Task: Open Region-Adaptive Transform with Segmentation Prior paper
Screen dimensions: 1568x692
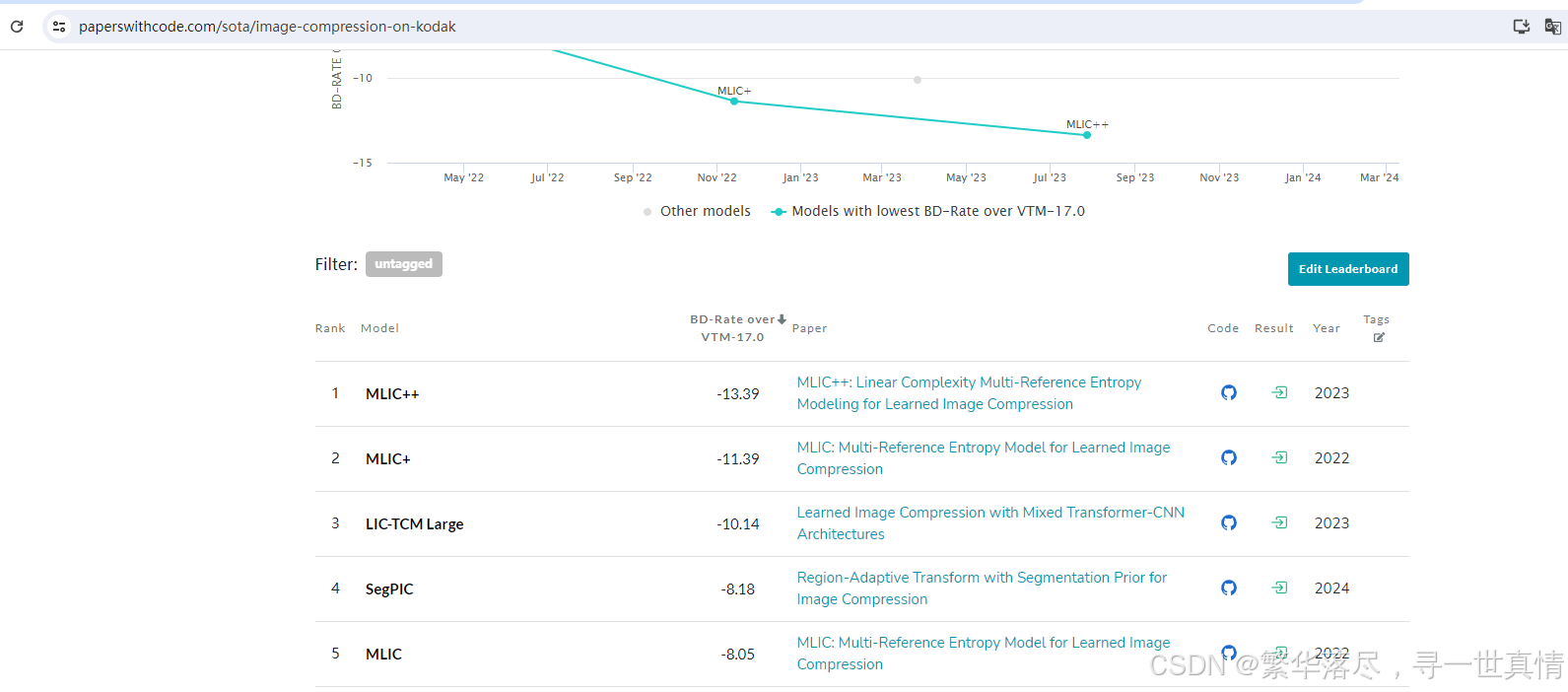Action: [982, 588]
